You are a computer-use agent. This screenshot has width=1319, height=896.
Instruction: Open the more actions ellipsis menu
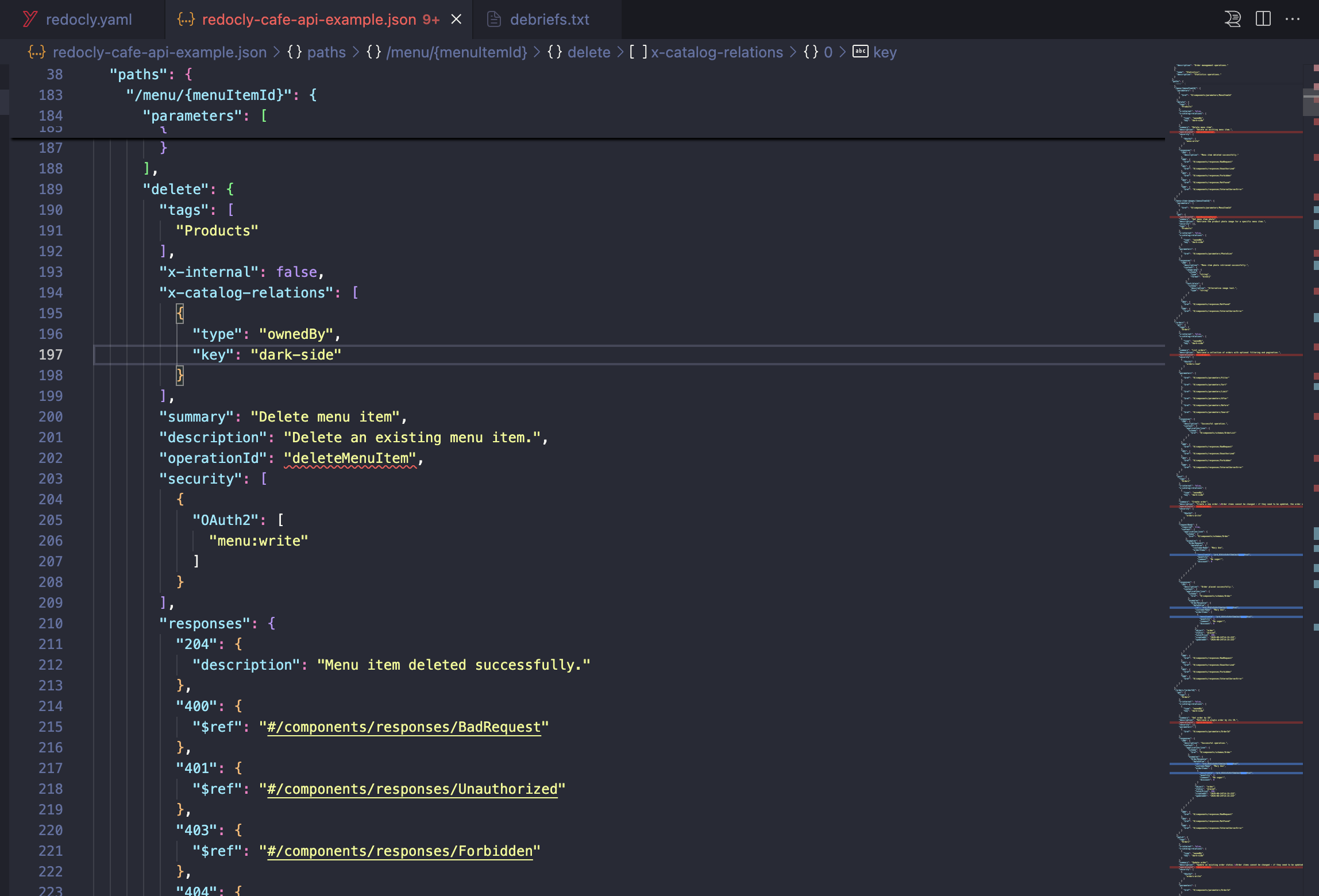coord(1293,19)
